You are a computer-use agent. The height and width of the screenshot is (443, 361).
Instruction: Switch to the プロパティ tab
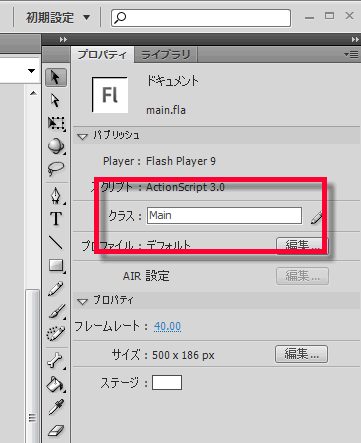[102, 54]
